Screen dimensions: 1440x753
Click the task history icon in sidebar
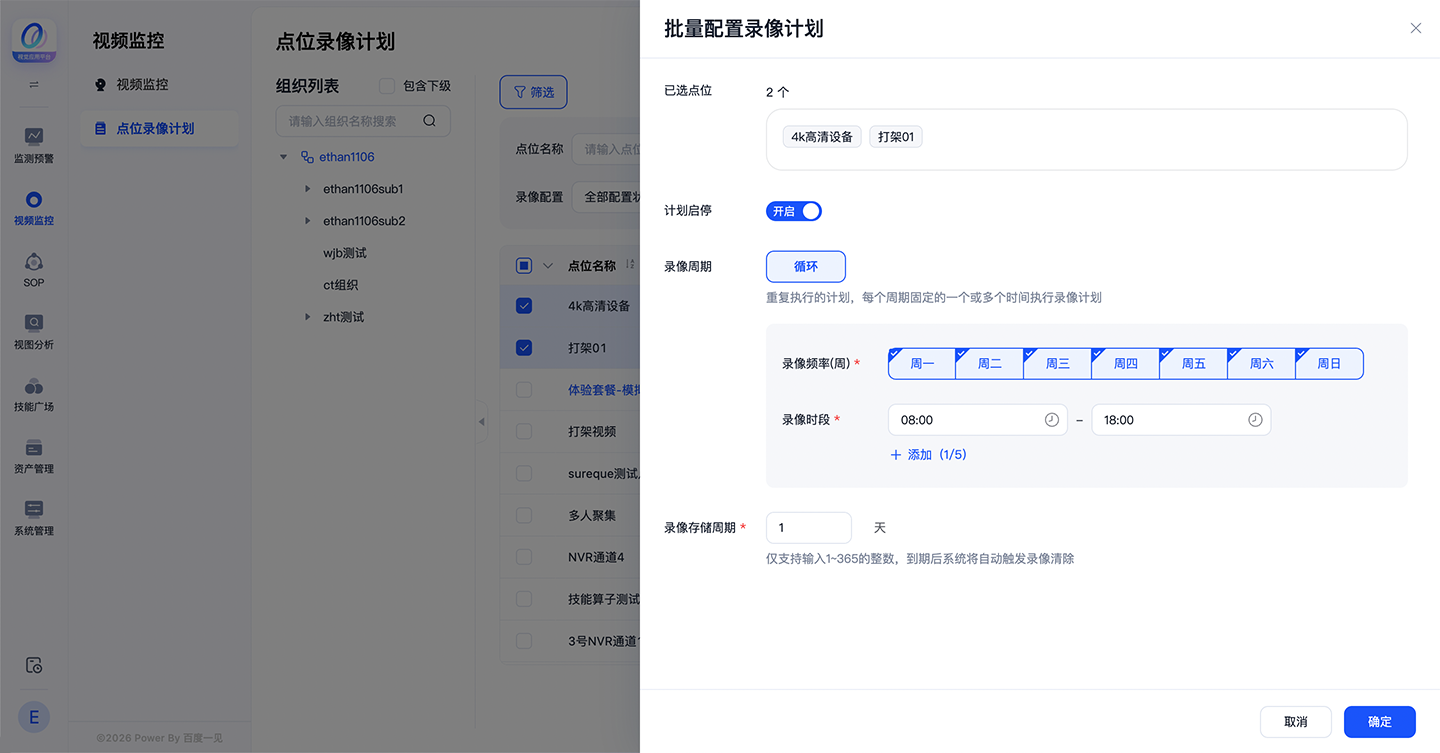click(34, 665)
